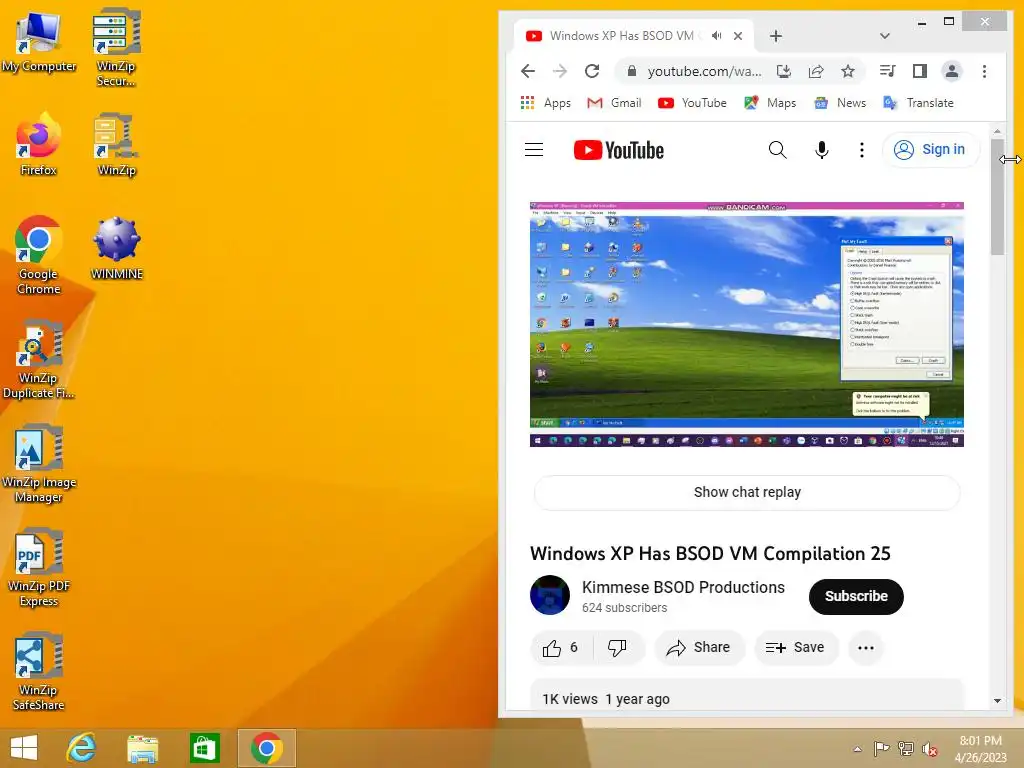This screenshot has height=768, width=1024.
Task: Select WINMINE desktop icon
Action: tap(116, 248)
